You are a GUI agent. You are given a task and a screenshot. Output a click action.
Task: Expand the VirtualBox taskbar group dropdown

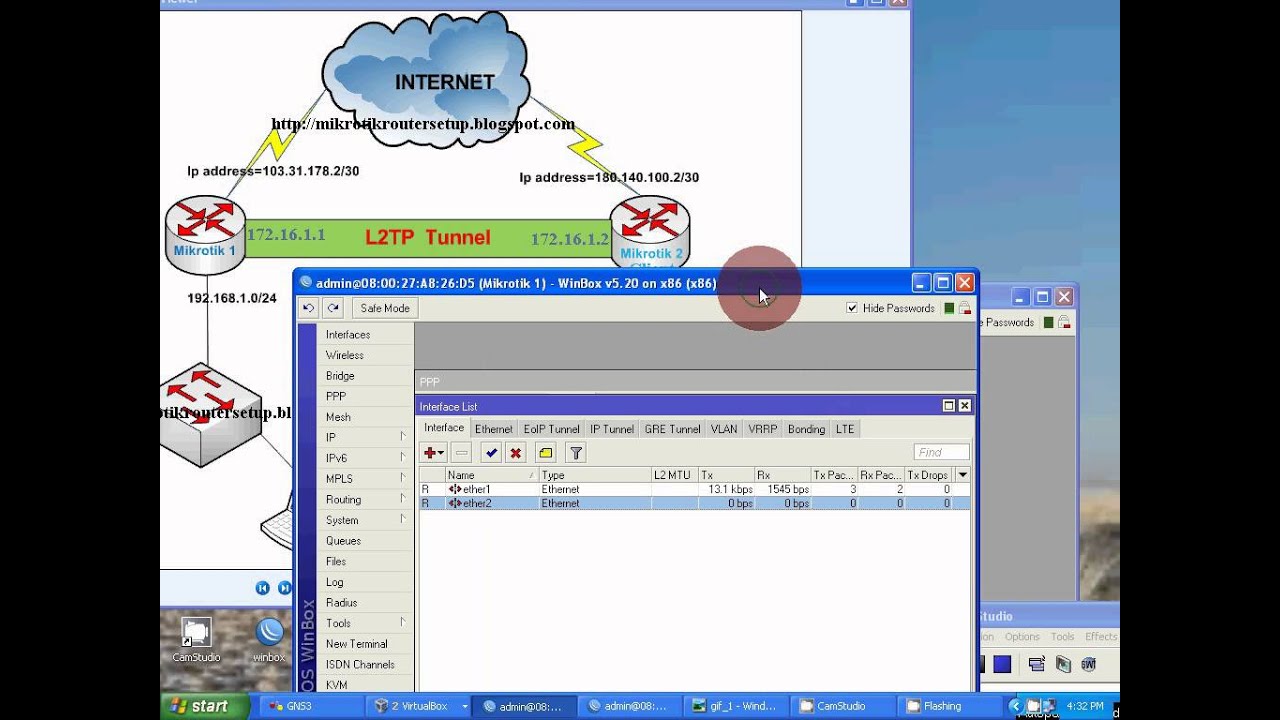pyautogui.click(x=465, y=706)
